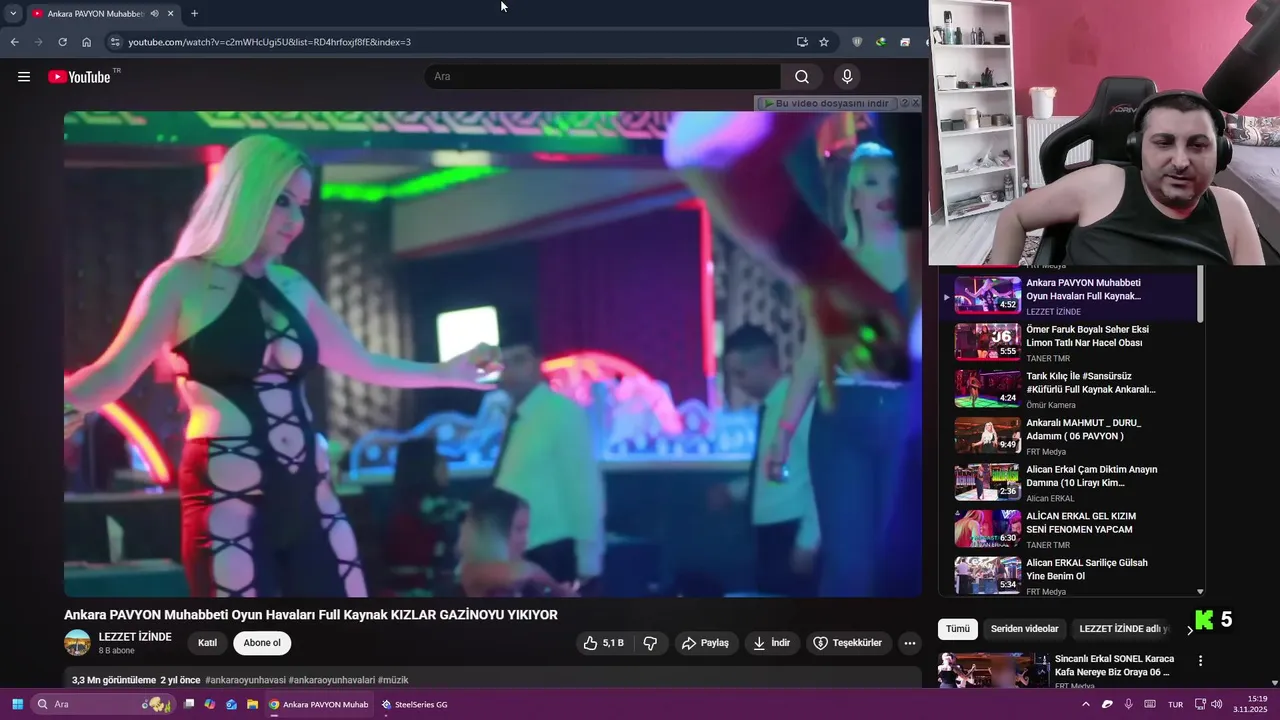Click the #müzik hashtag

pos(393,680)
